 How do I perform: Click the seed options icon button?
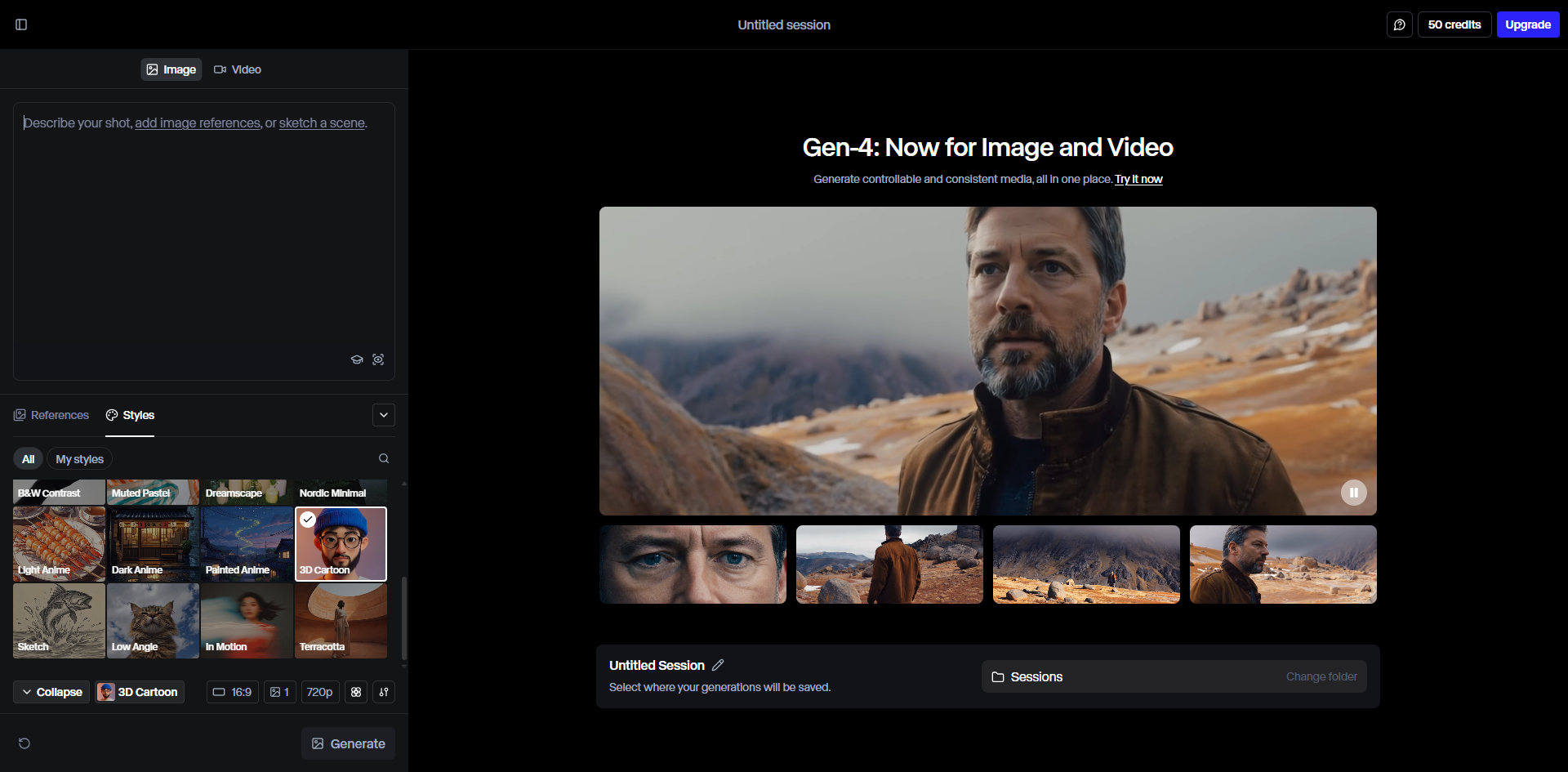click(384, 692)
